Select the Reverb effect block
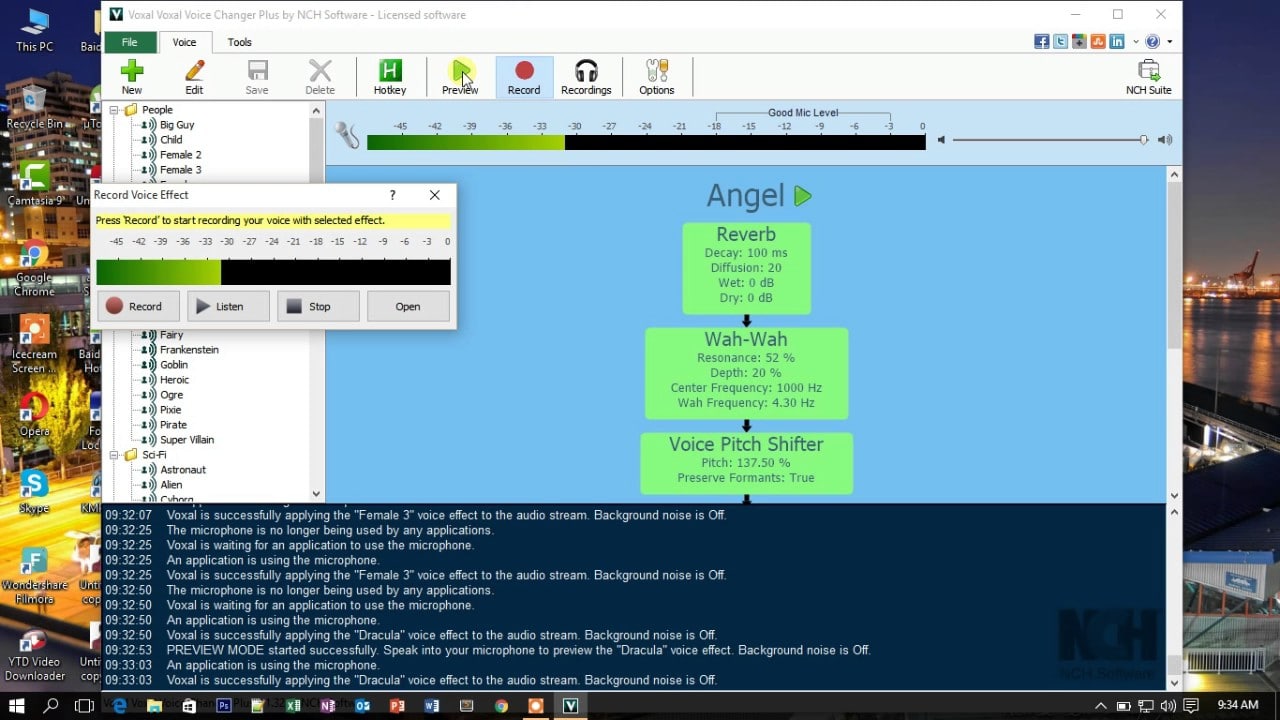 point(746,268)
